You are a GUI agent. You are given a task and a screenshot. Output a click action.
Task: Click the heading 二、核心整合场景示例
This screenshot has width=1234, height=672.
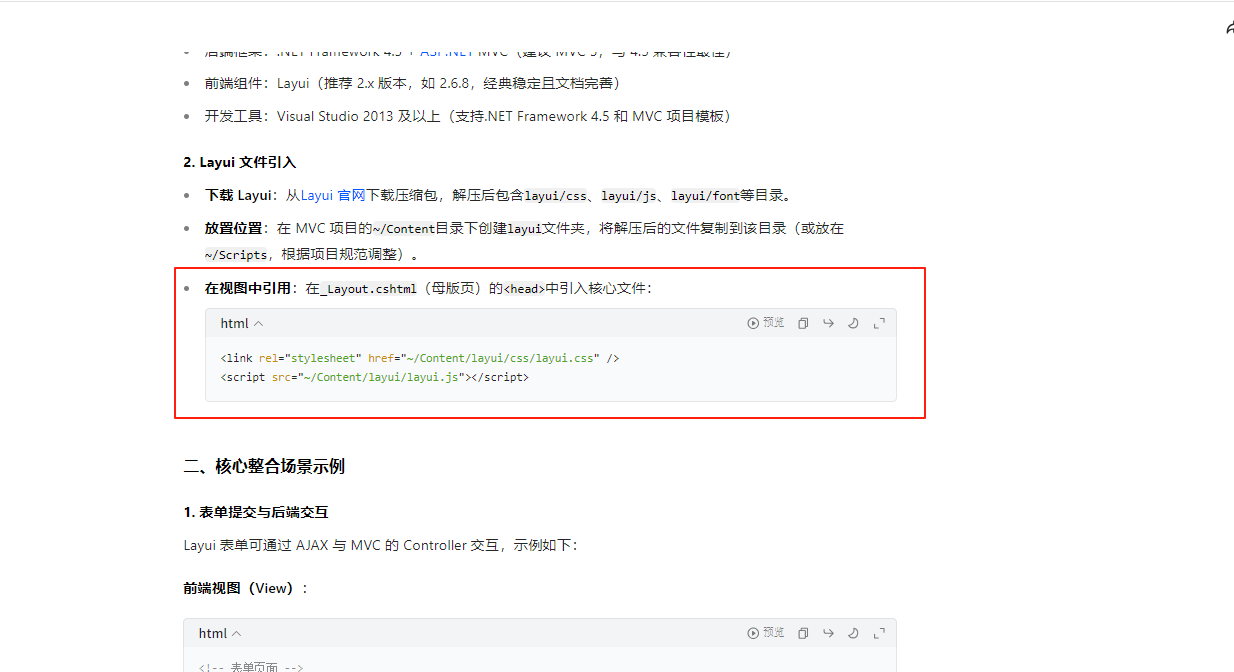pyautogui.click(x=264, y=466)
